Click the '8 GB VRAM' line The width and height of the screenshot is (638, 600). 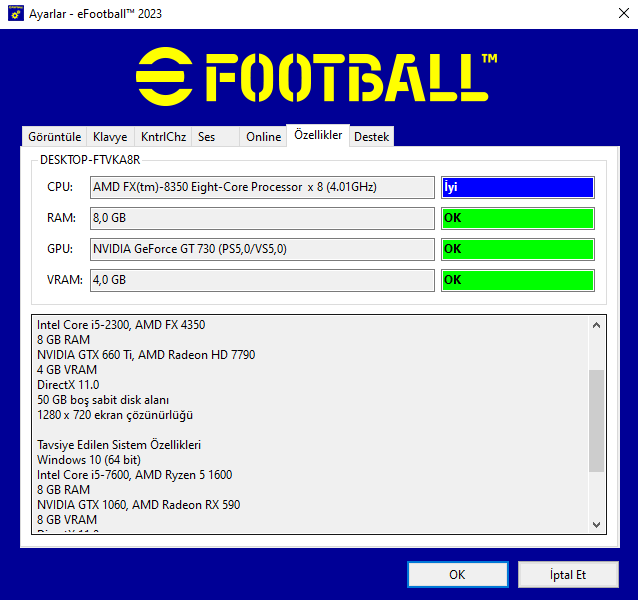click(x=67, y=520)
